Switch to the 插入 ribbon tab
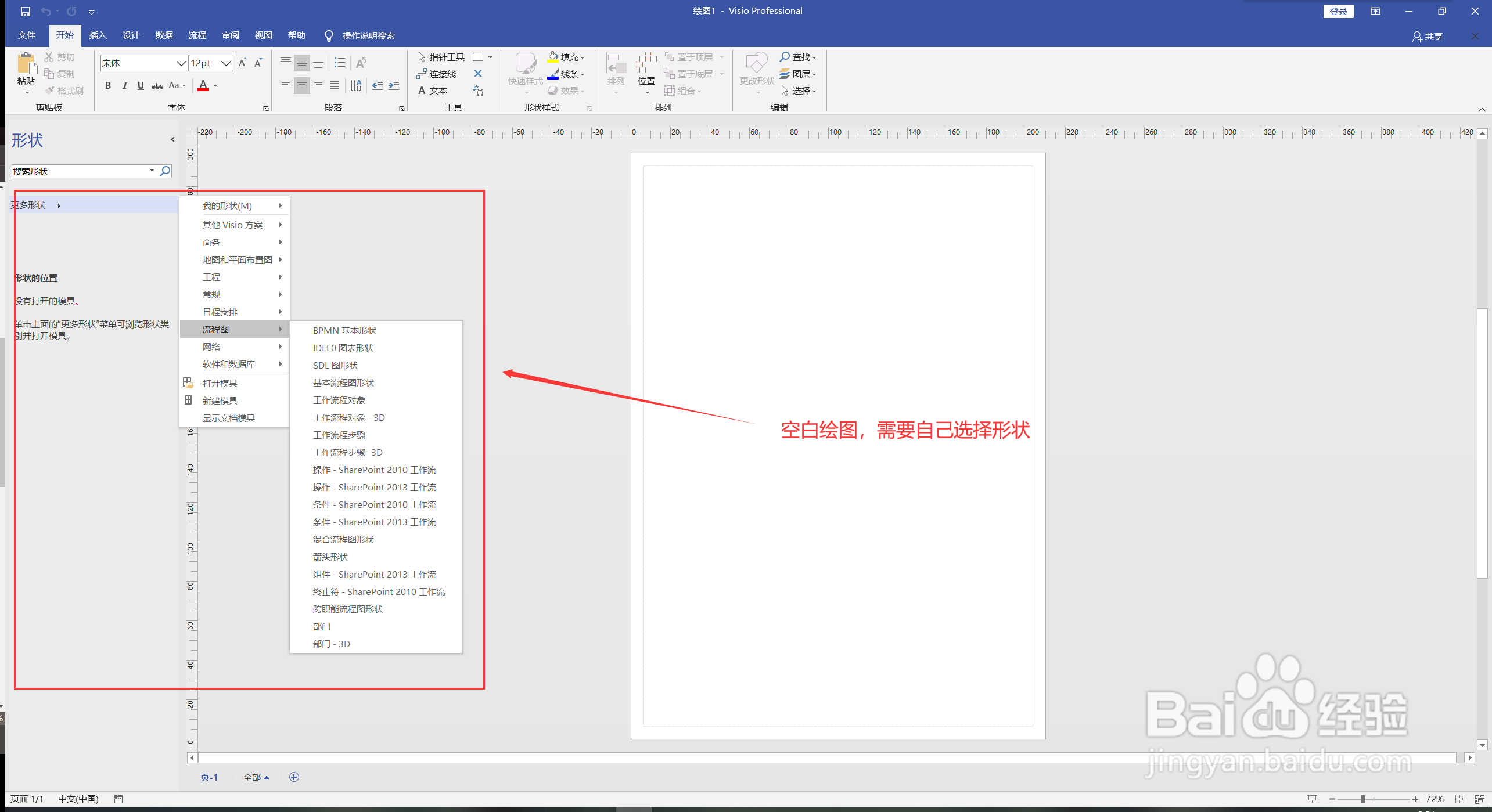Screen dimensions: 1492x812 point(98,35)
